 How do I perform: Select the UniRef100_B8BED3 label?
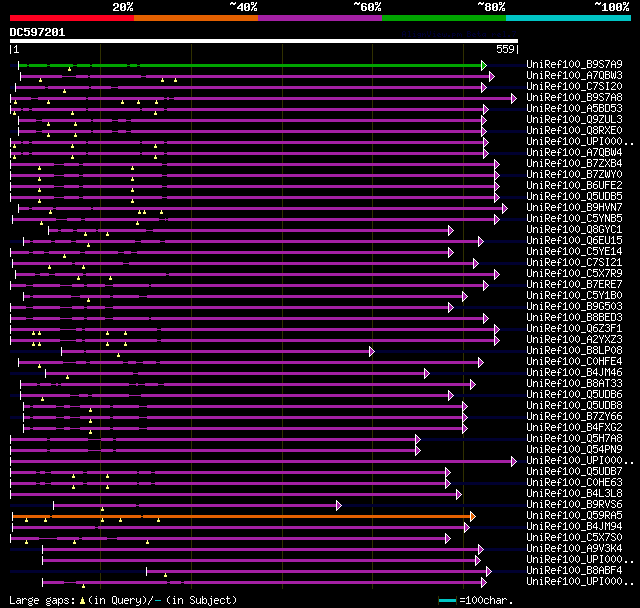pyautogui.click(x=574, y=317)
